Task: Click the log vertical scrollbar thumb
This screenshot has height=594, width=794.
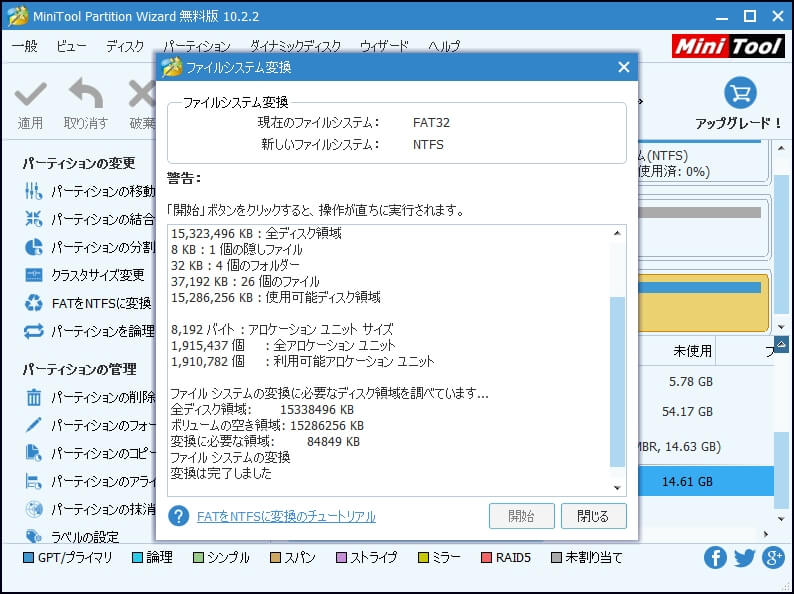Action: 617,381
